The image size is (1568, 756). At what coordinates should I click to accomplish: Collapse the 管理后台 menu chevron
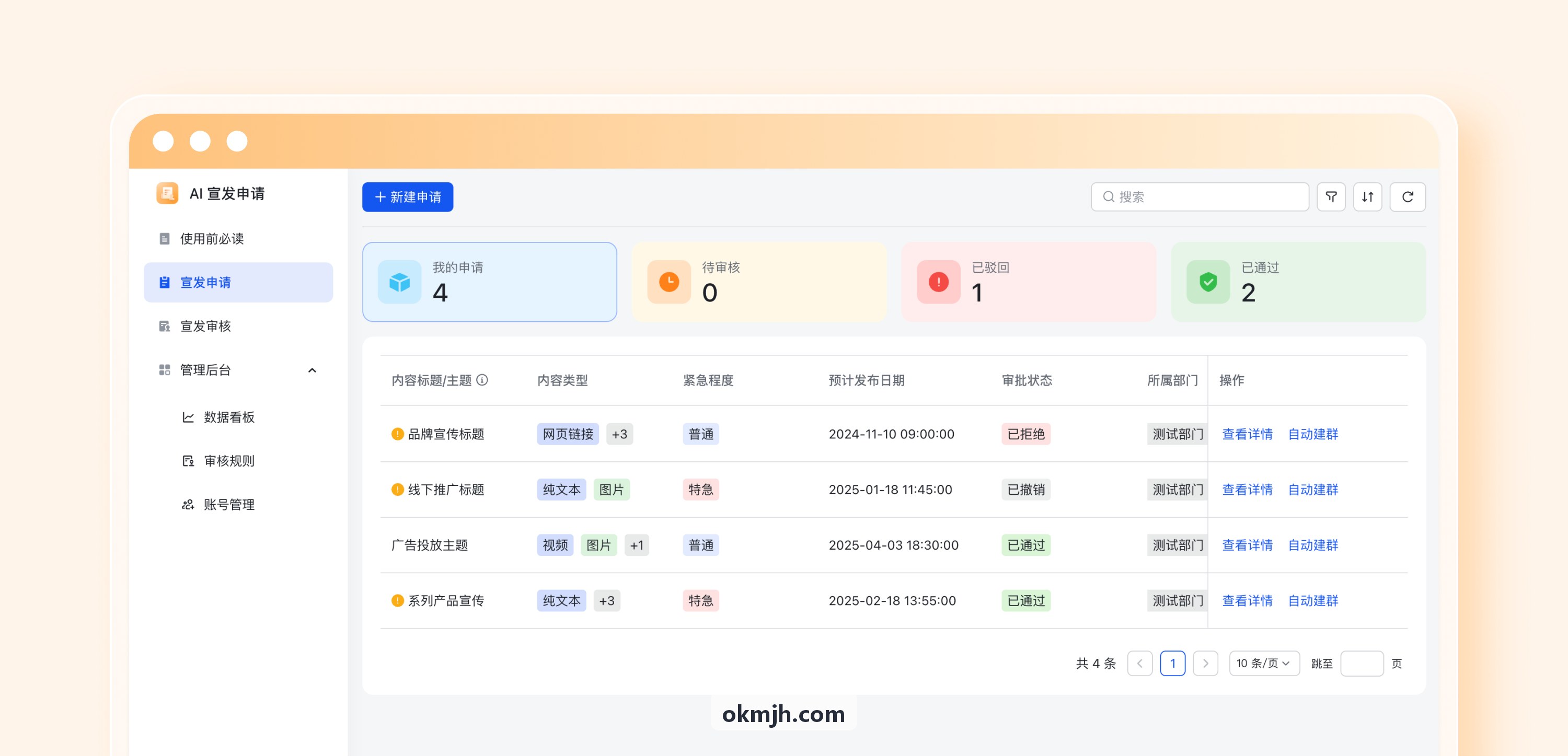[312, 370]
